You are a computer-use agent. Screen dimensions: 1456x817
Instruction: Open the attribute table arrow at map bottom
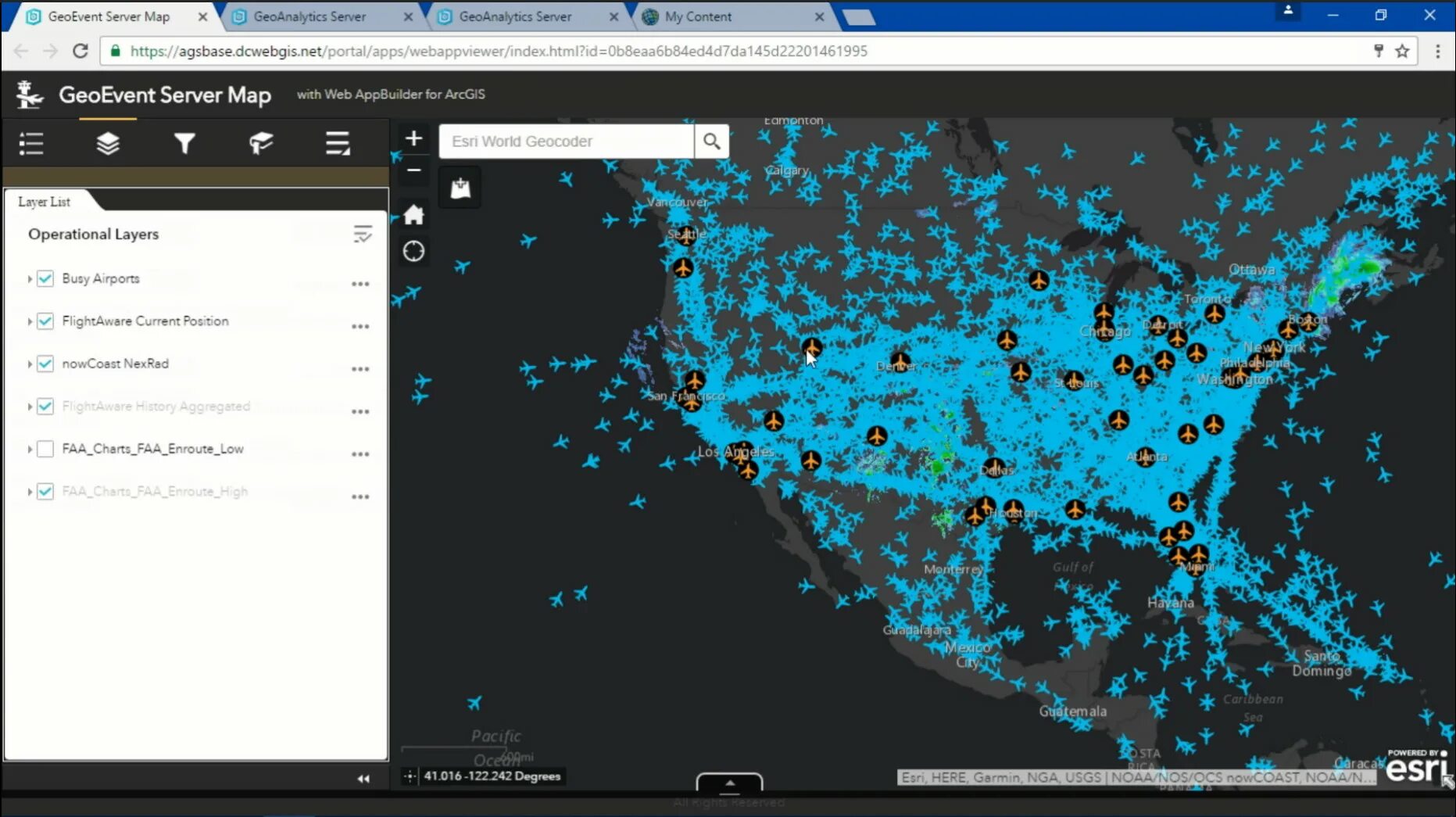729,783
